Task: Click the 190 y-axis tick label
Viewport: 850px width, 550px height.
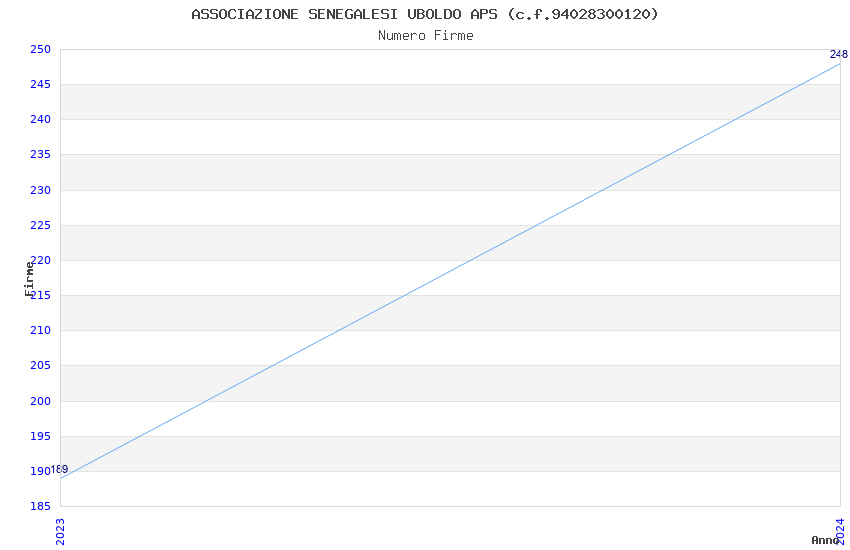Action: point(40,471)
